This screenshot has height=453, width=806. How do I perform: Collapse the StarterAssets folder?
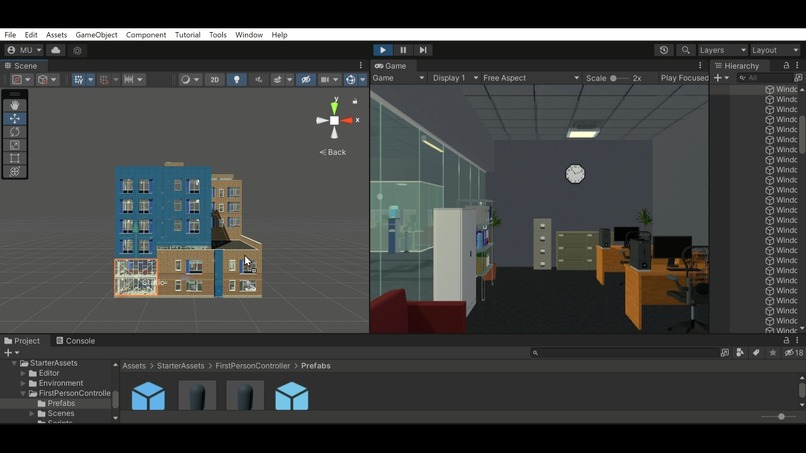pyautogui.click(x=14, y=363)
